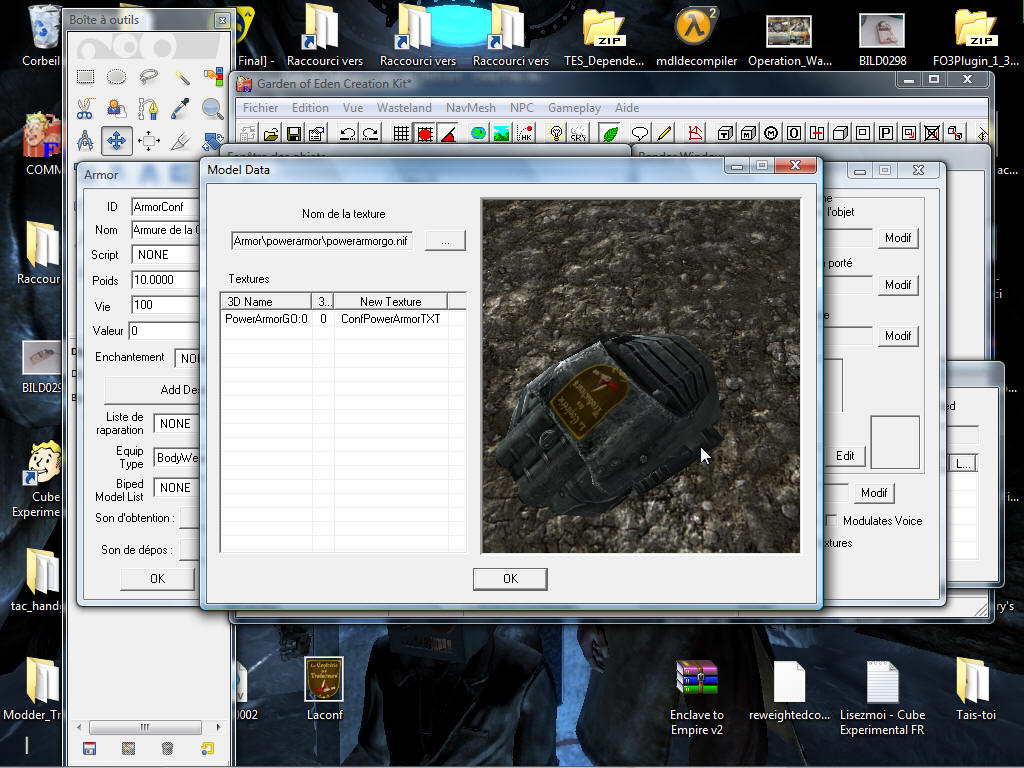Click the Vie field showing 100
Viewport: 1024px width, 768px height.
click(165, 305)
